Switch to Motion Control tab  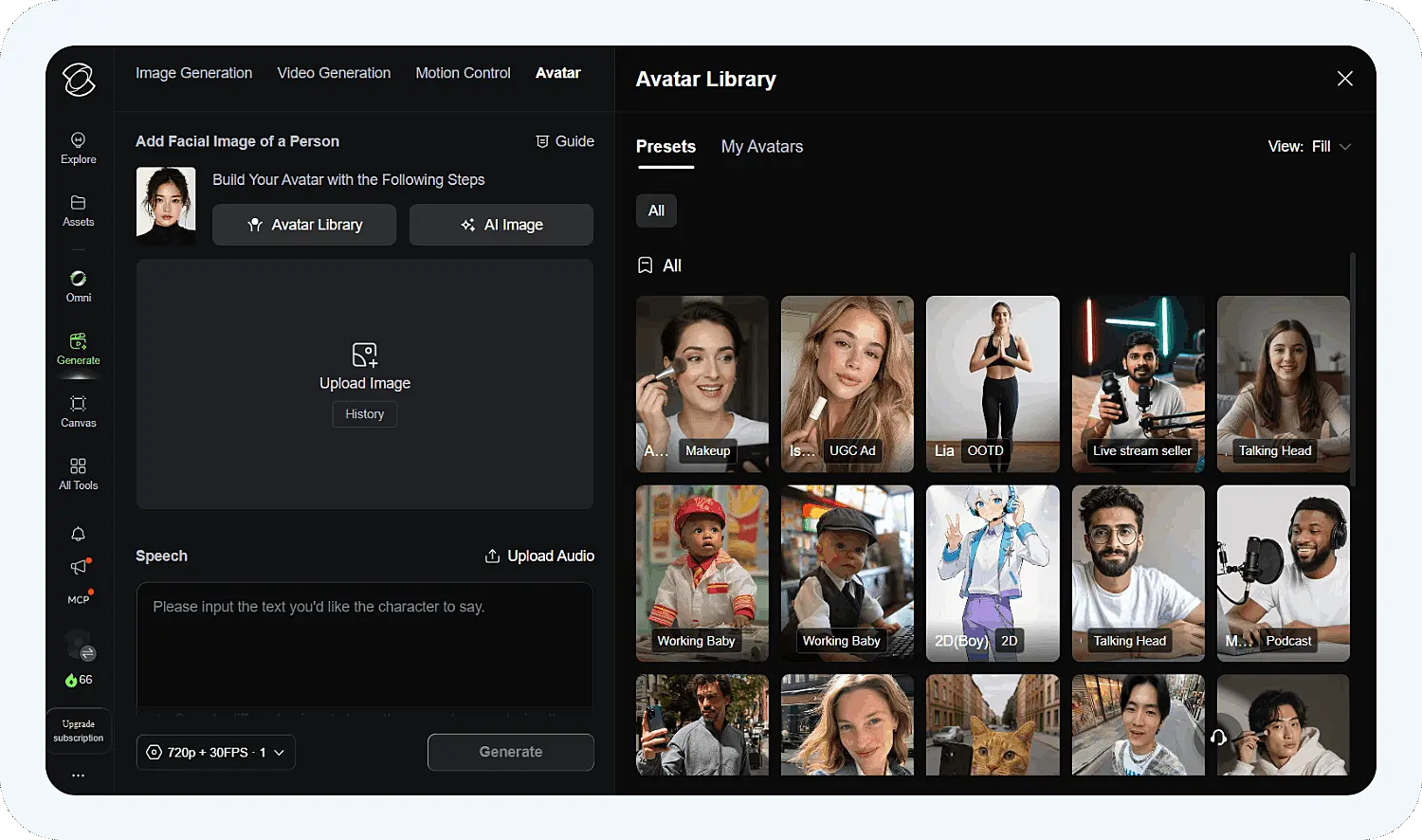pyautogui.click(x=463, y=73)
